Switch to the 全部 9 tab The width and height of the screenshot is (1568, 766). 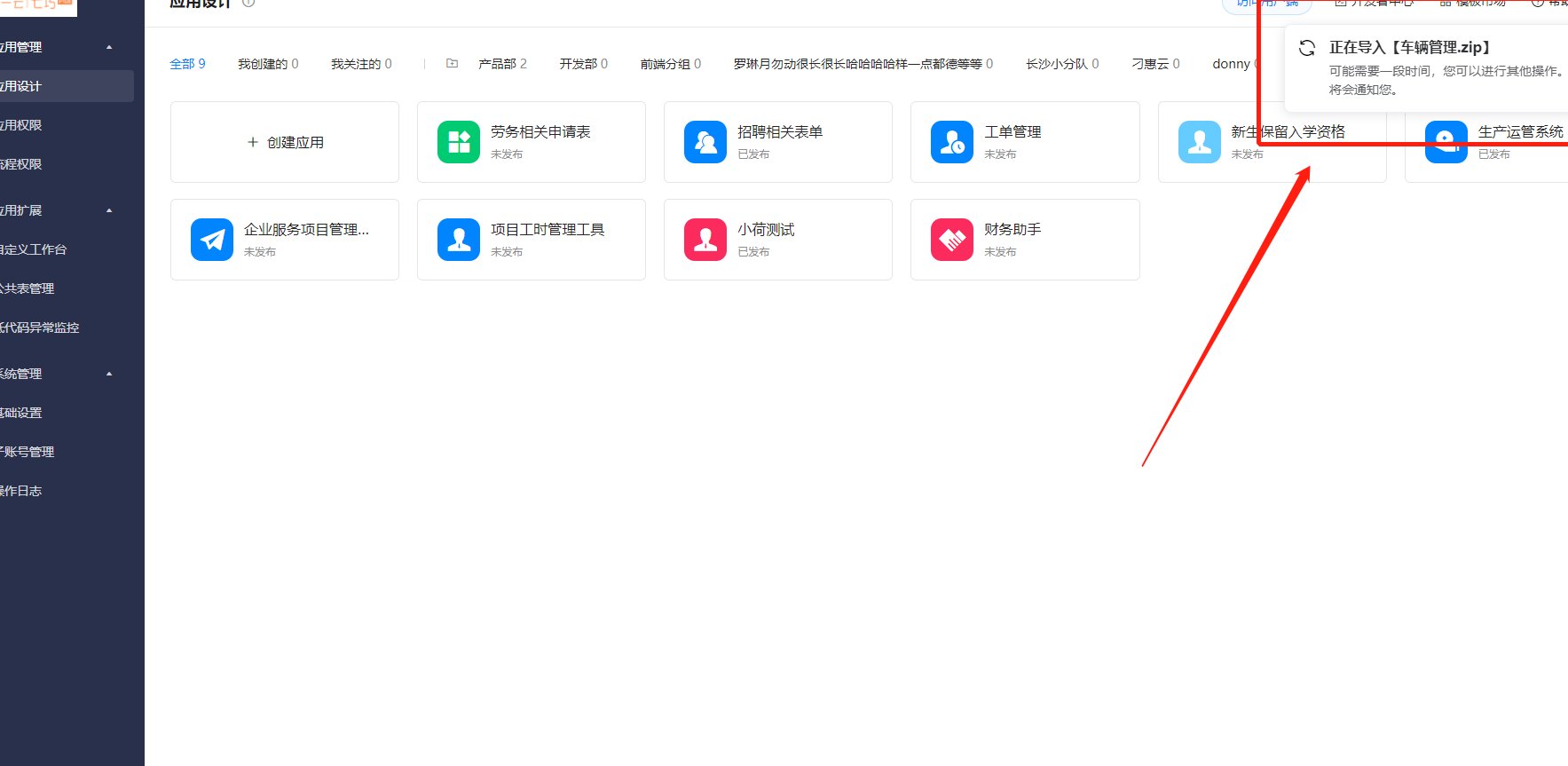point(187,64)
